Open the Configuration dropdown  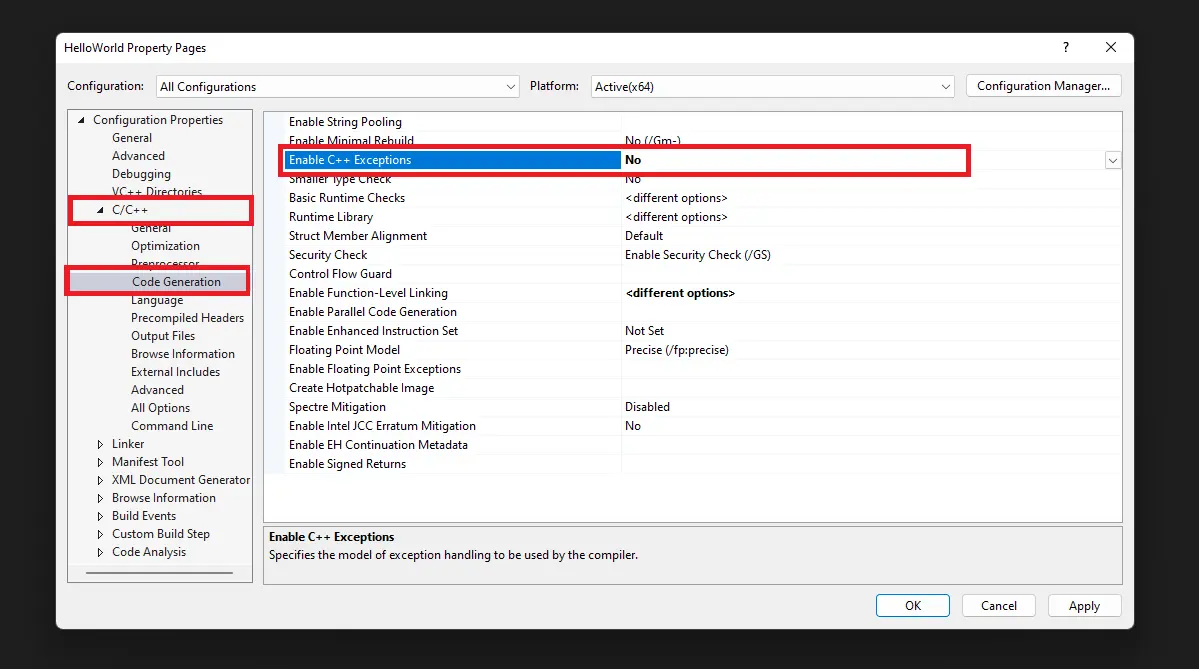[x=337, y=86]
